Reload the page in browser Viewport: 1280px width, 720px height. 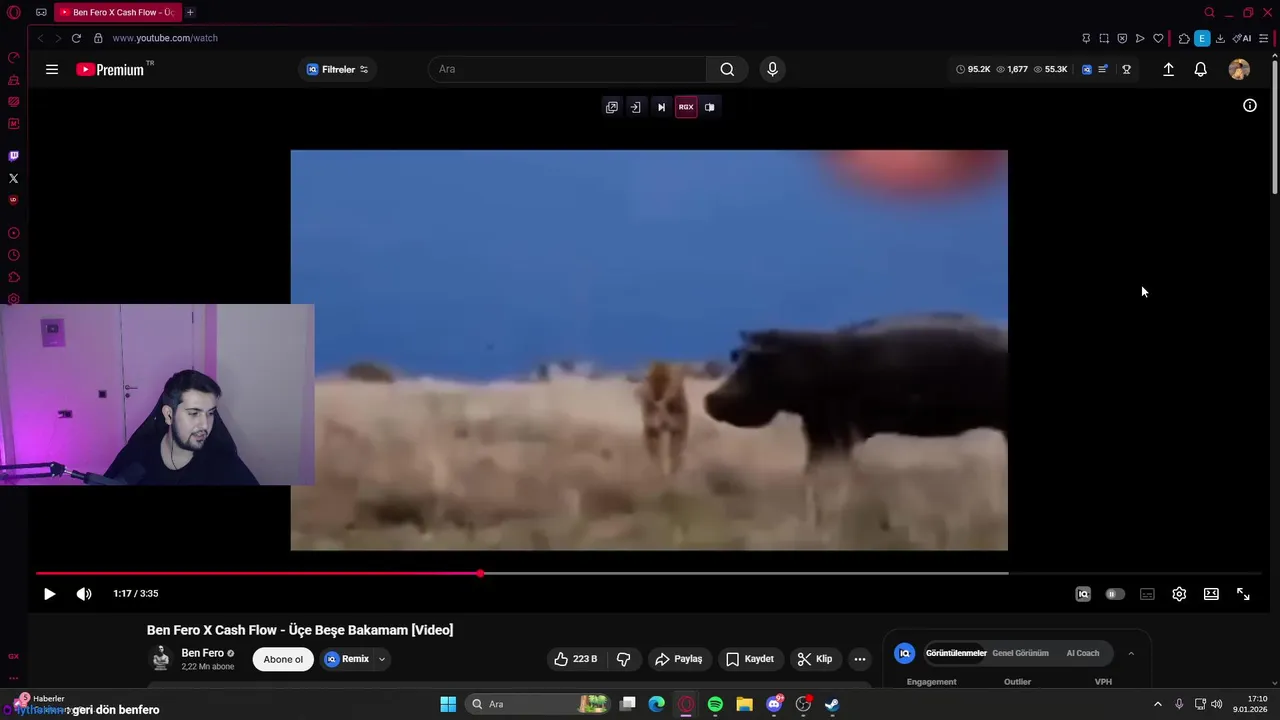(x=76, y=38)
